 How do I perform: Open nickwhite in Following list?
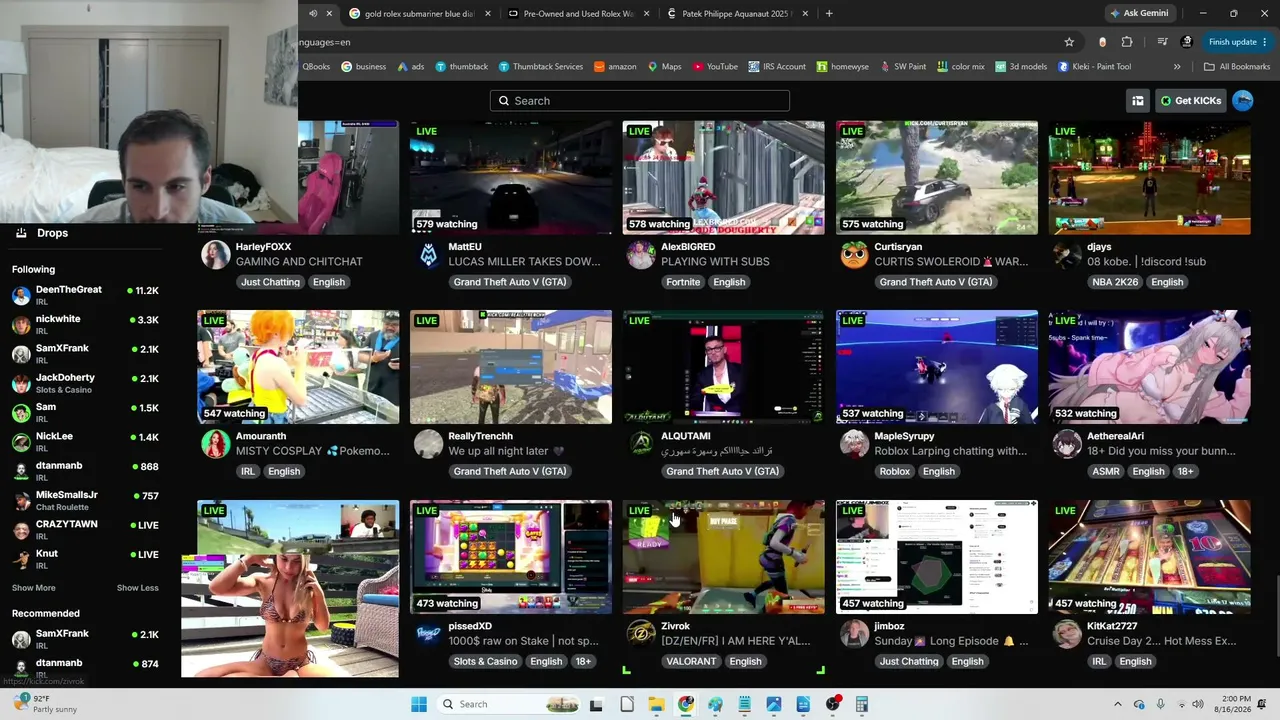[85, 324]
